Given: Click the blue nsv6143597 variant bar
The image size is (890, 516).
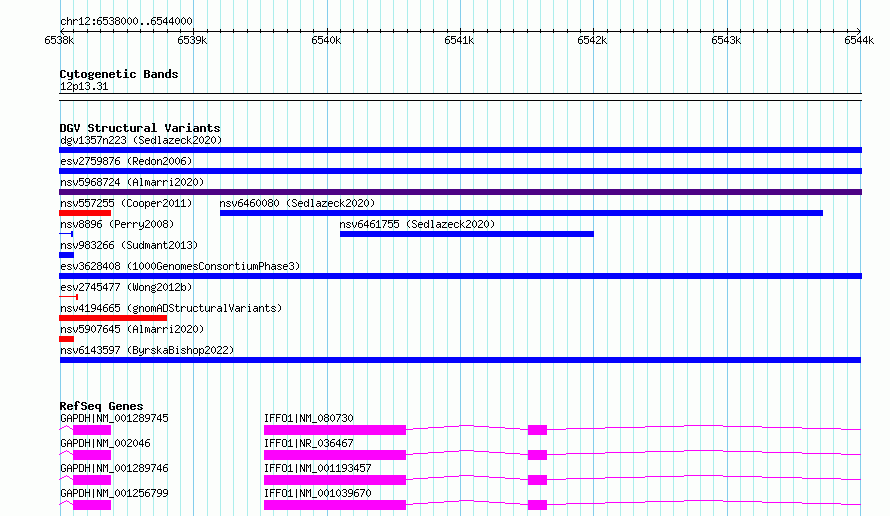Looking at the screenshot, I should click(x=460, y=360).
